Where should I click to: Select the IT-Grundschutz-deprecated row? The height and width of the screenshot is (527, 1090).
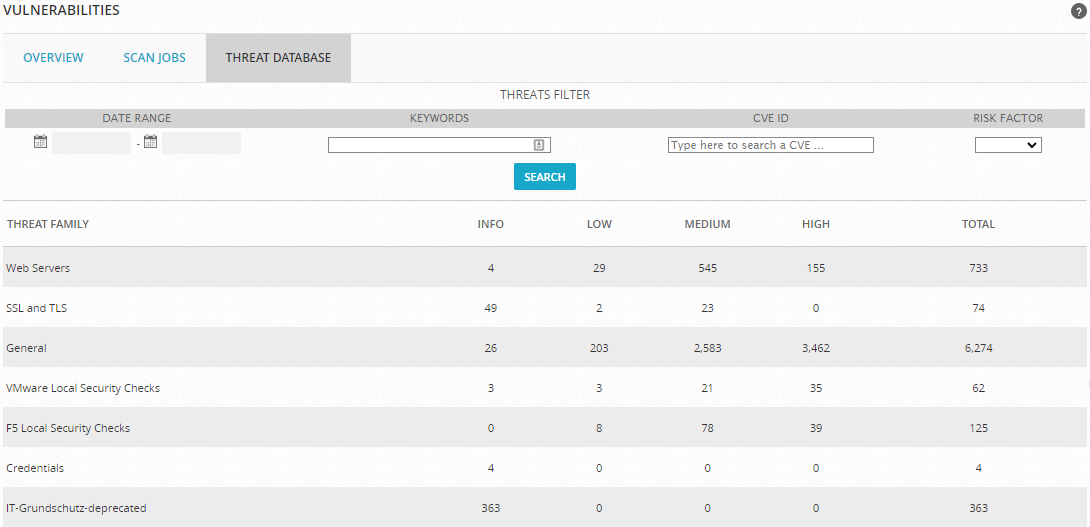point(76,508)
